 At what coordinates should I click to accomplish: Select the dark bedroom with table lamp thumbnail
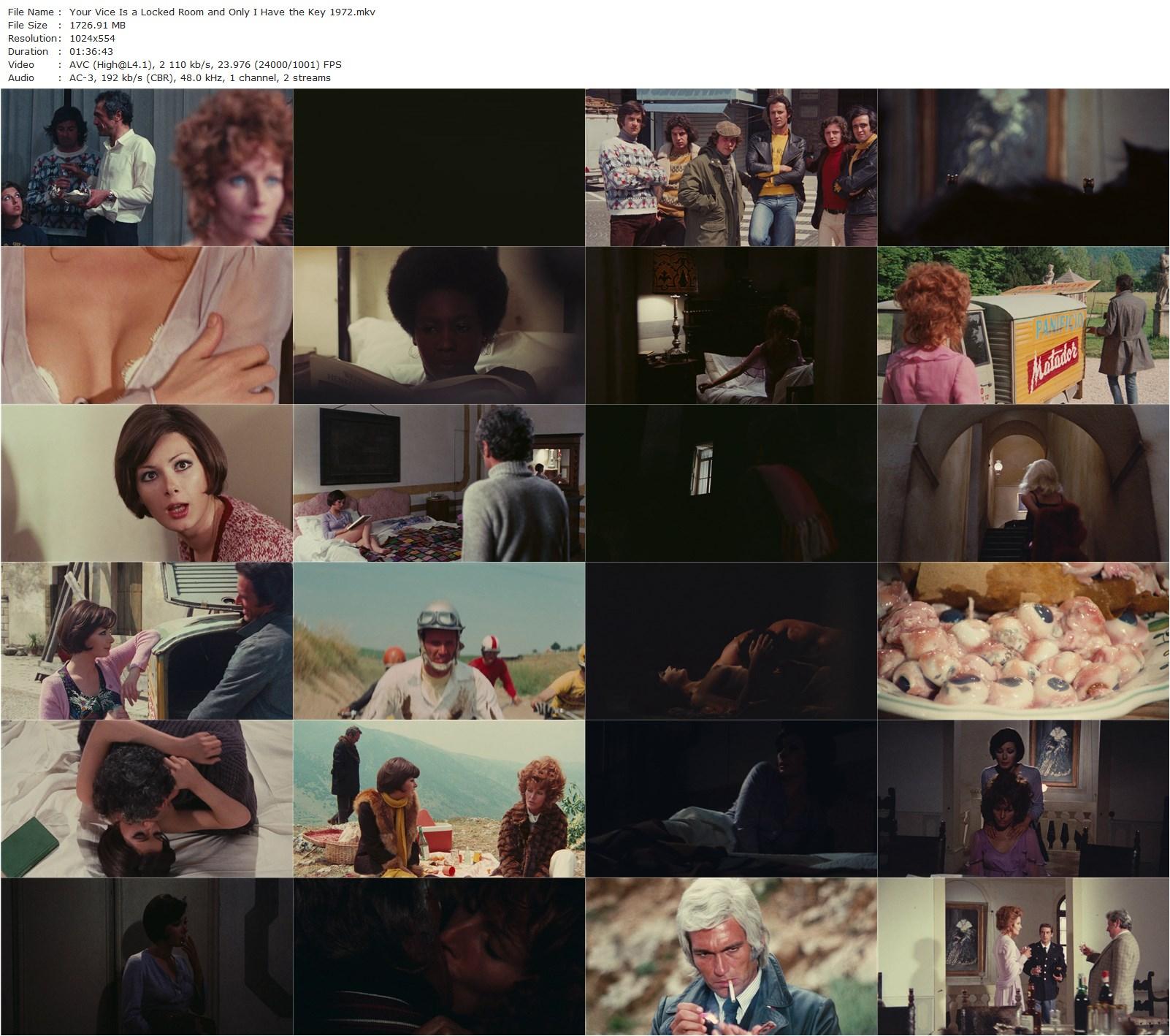click(731, 325)
